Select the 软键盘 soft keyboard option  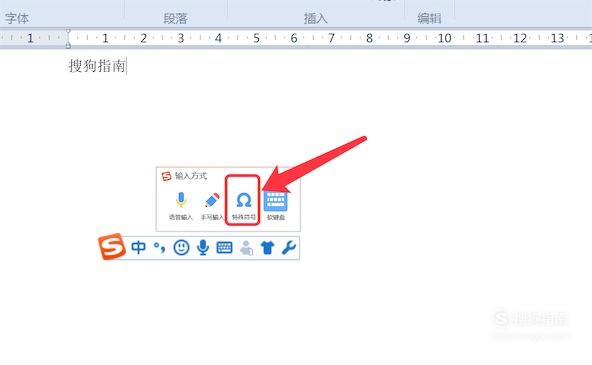276,206
